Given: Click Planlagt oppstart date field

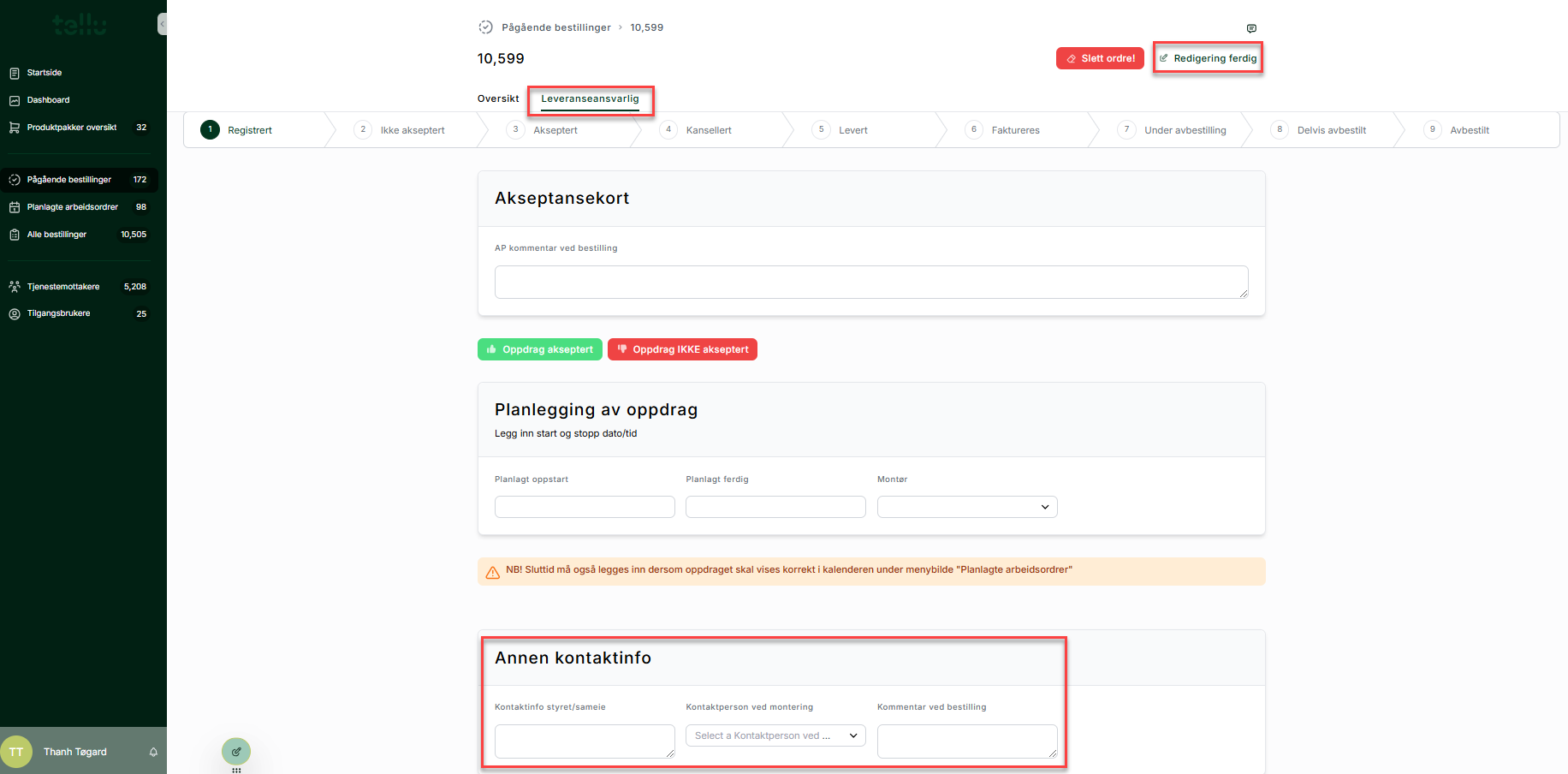Looking at the screenshot, I should tap(585, 507).
